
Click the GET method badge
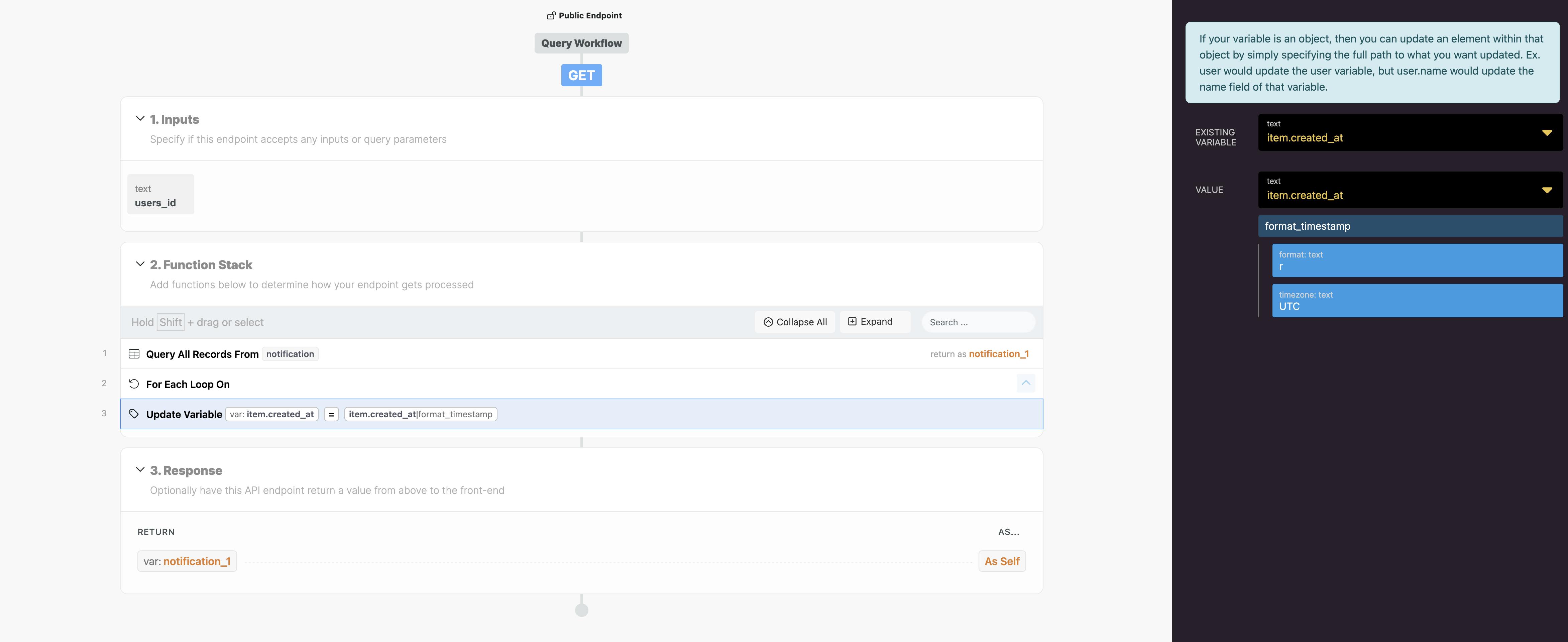[581, 76]
